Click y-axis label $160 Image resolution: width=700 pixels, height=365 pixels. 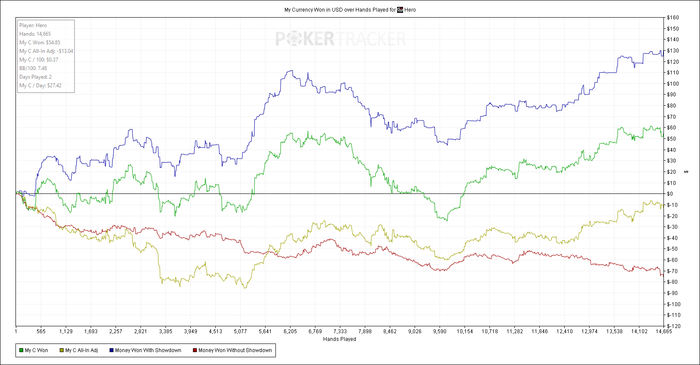click(673, 18)
